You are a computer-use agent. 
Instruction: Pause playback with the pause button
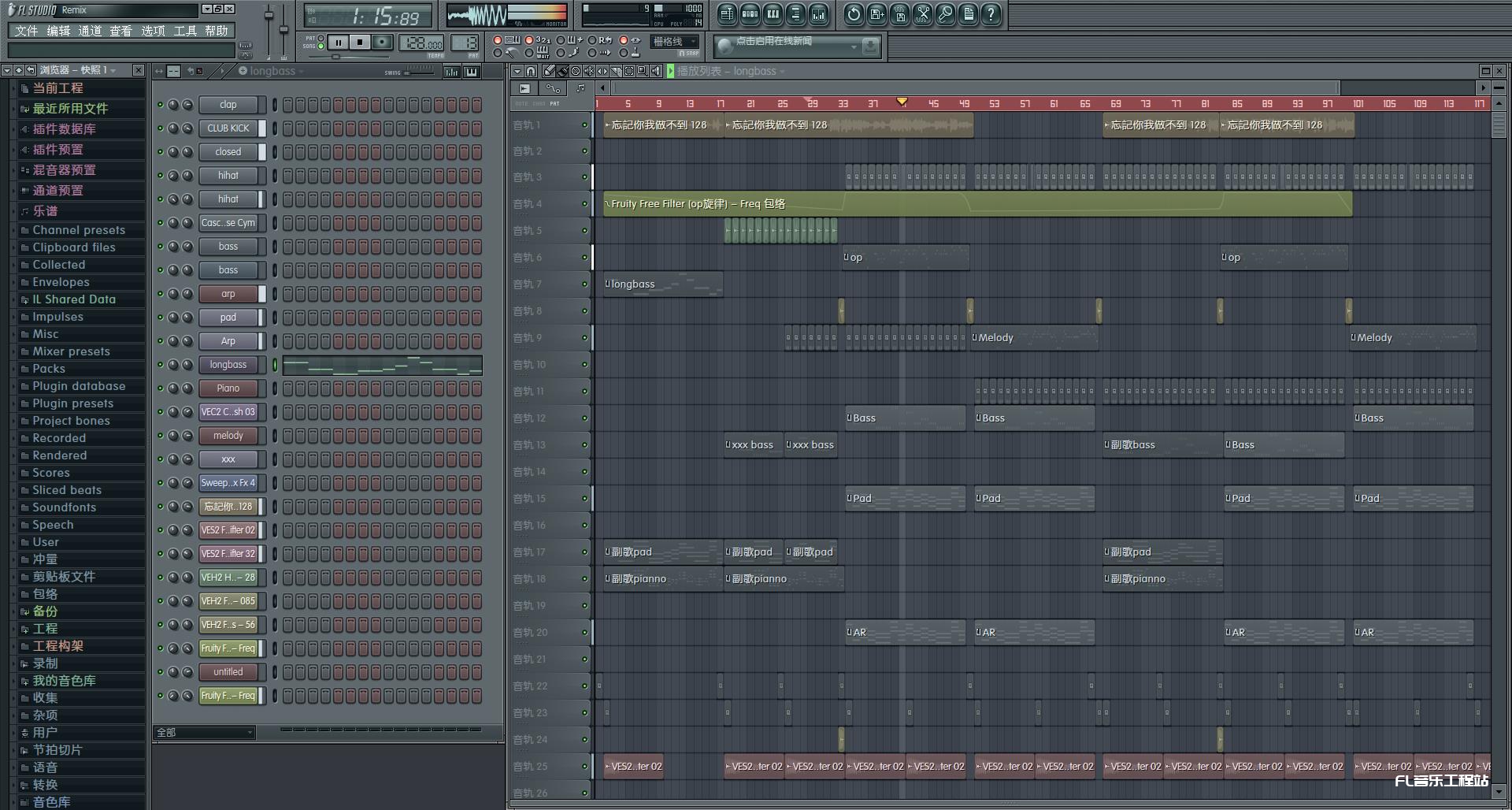point(338,43)
